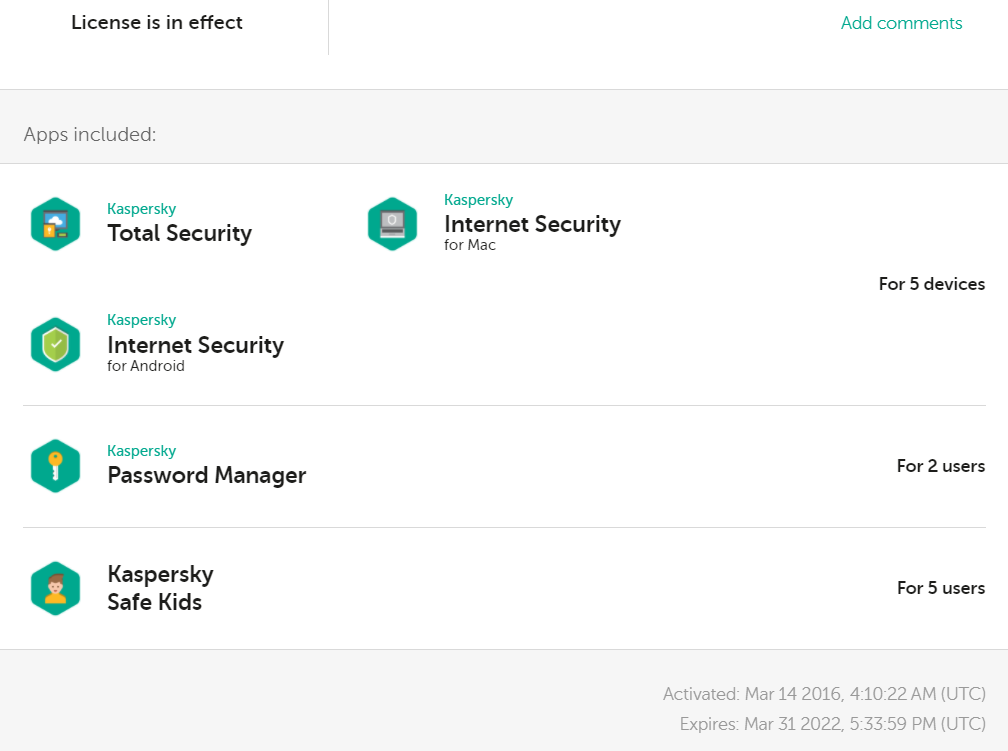
Task: Click the 'For 2 users' label
Action: (940, 466)
